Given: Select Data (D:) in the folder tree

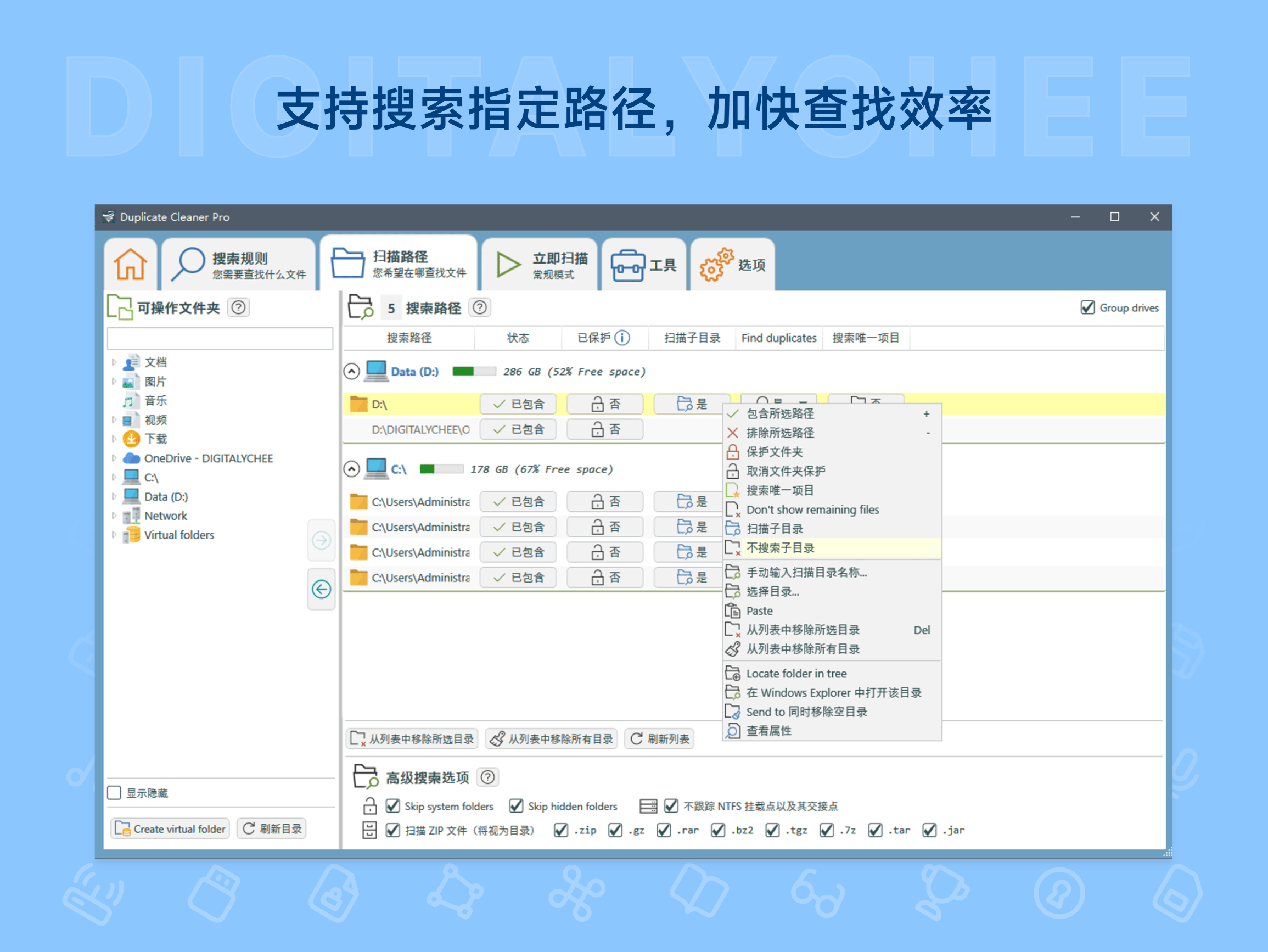Looking at the screenshot, I should 166,497.
